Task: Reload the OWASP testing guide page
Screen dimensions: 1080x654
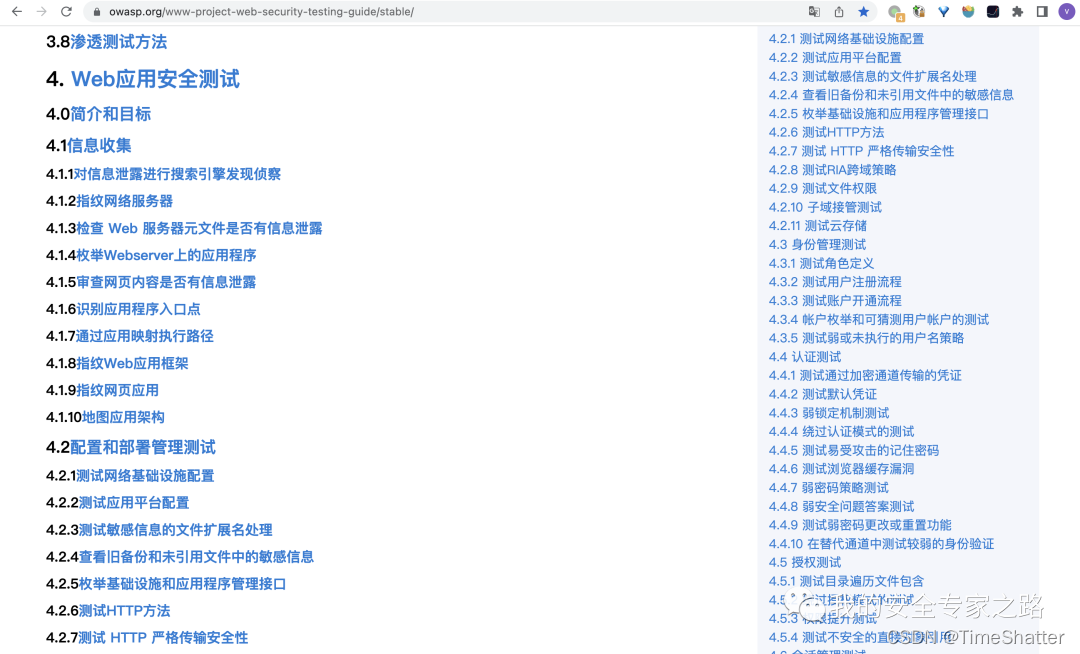Action: coord(66,12)
